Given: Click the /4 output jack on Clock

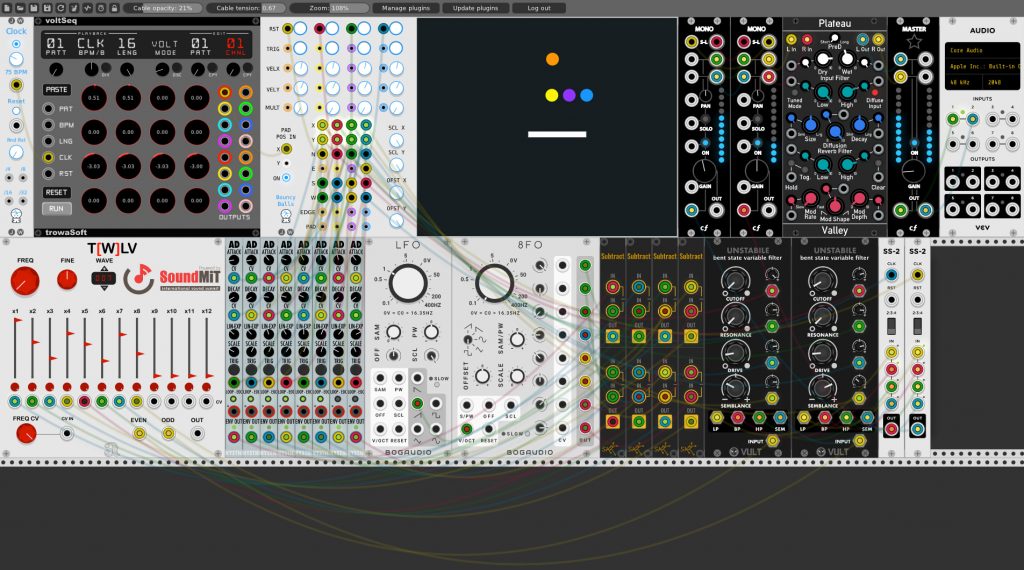Looking at the screenshot, I should click(x=8, y=178).
